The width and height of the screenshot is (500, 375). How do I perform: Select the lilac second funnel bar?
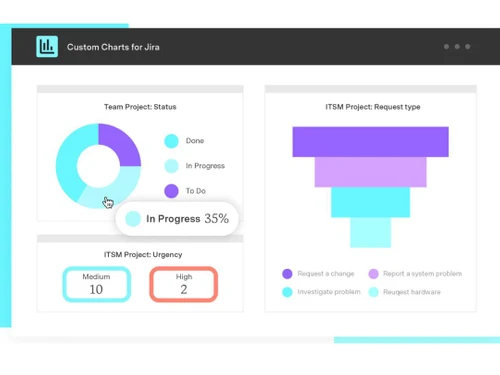(371, 172)
